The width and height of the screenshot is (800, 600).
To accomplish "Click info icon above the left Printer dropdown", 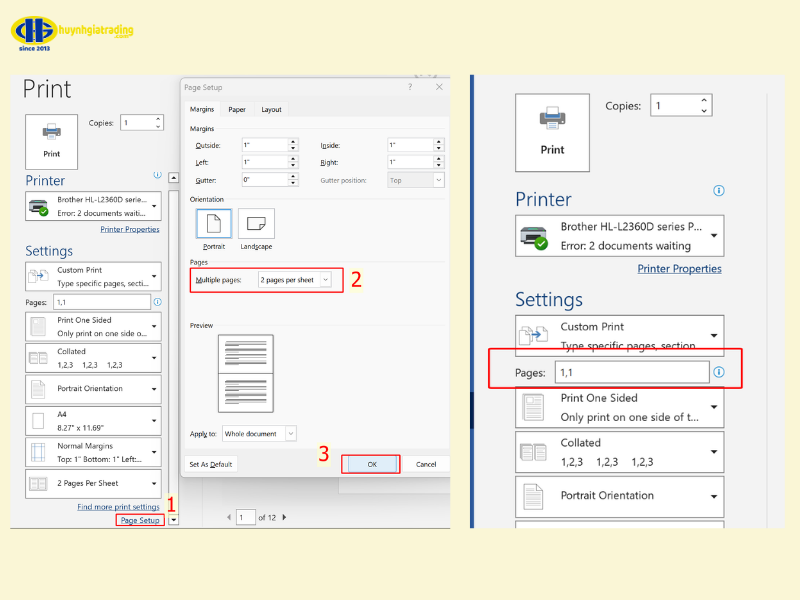I will (x=157, y=175).
